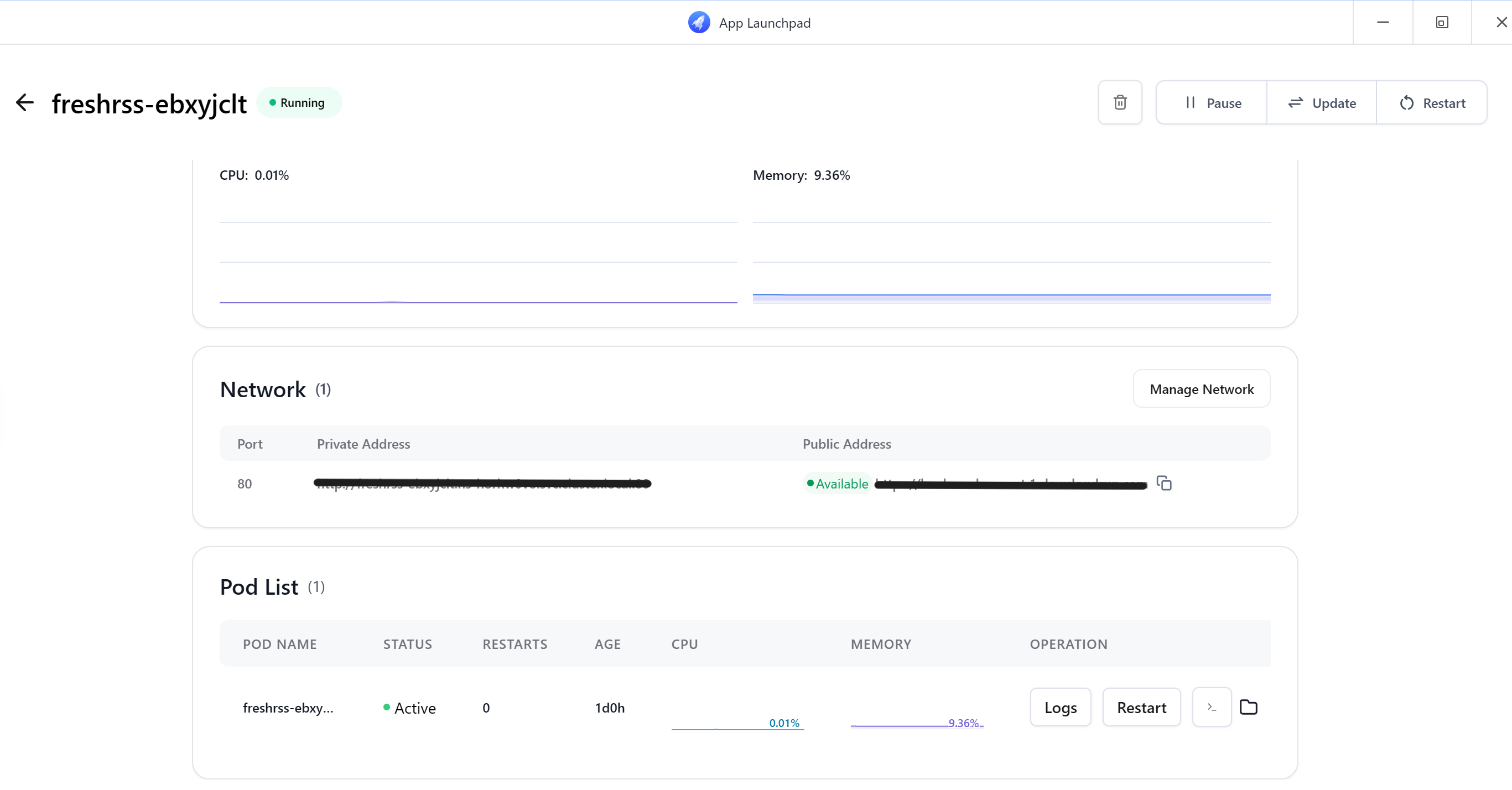1512x790 pixels.
Task: Click the circular restart icon in the header
Action: tap(1406, 103)
